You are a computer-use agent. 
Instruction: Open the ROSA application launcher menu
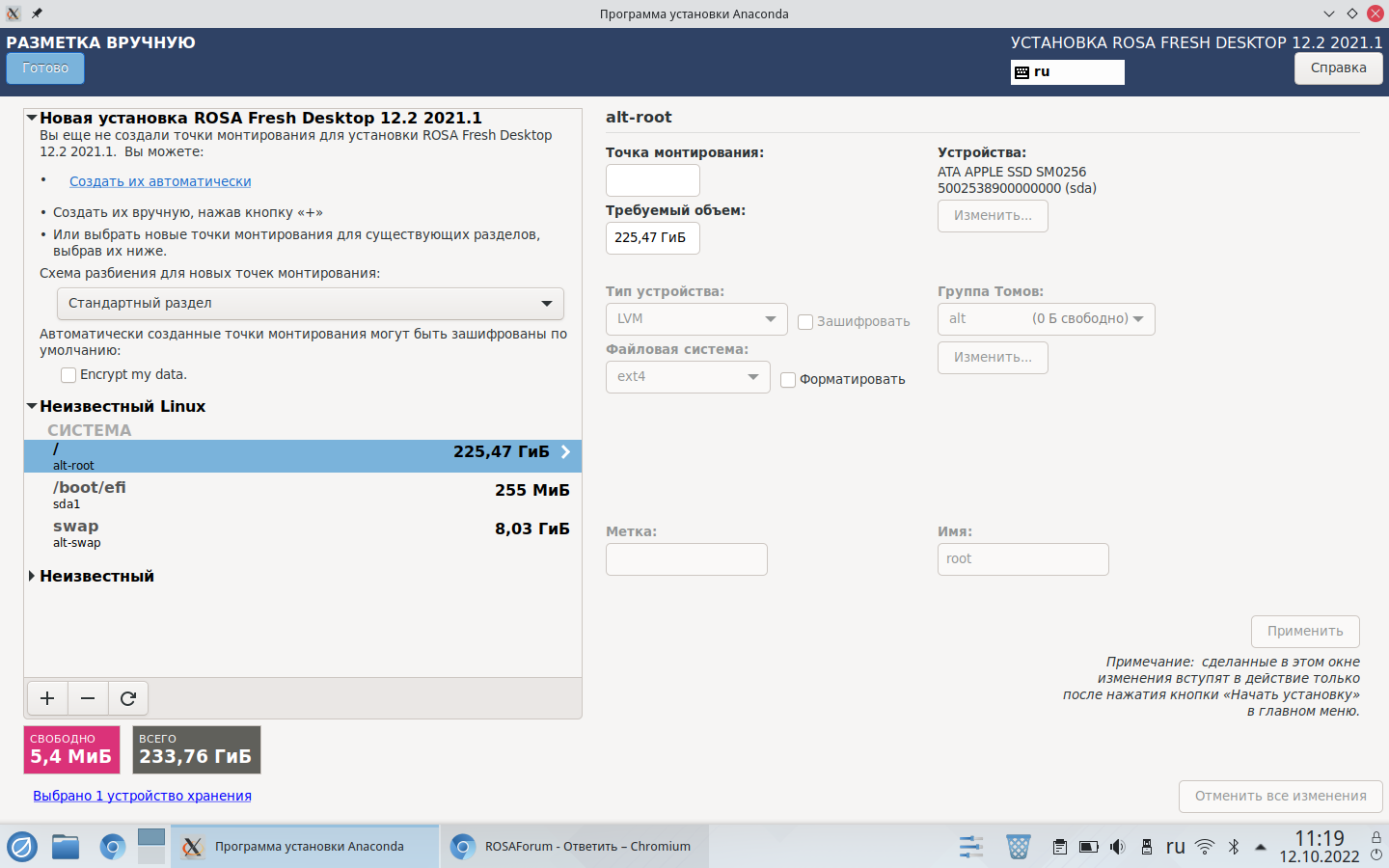(x=21, y=847)
